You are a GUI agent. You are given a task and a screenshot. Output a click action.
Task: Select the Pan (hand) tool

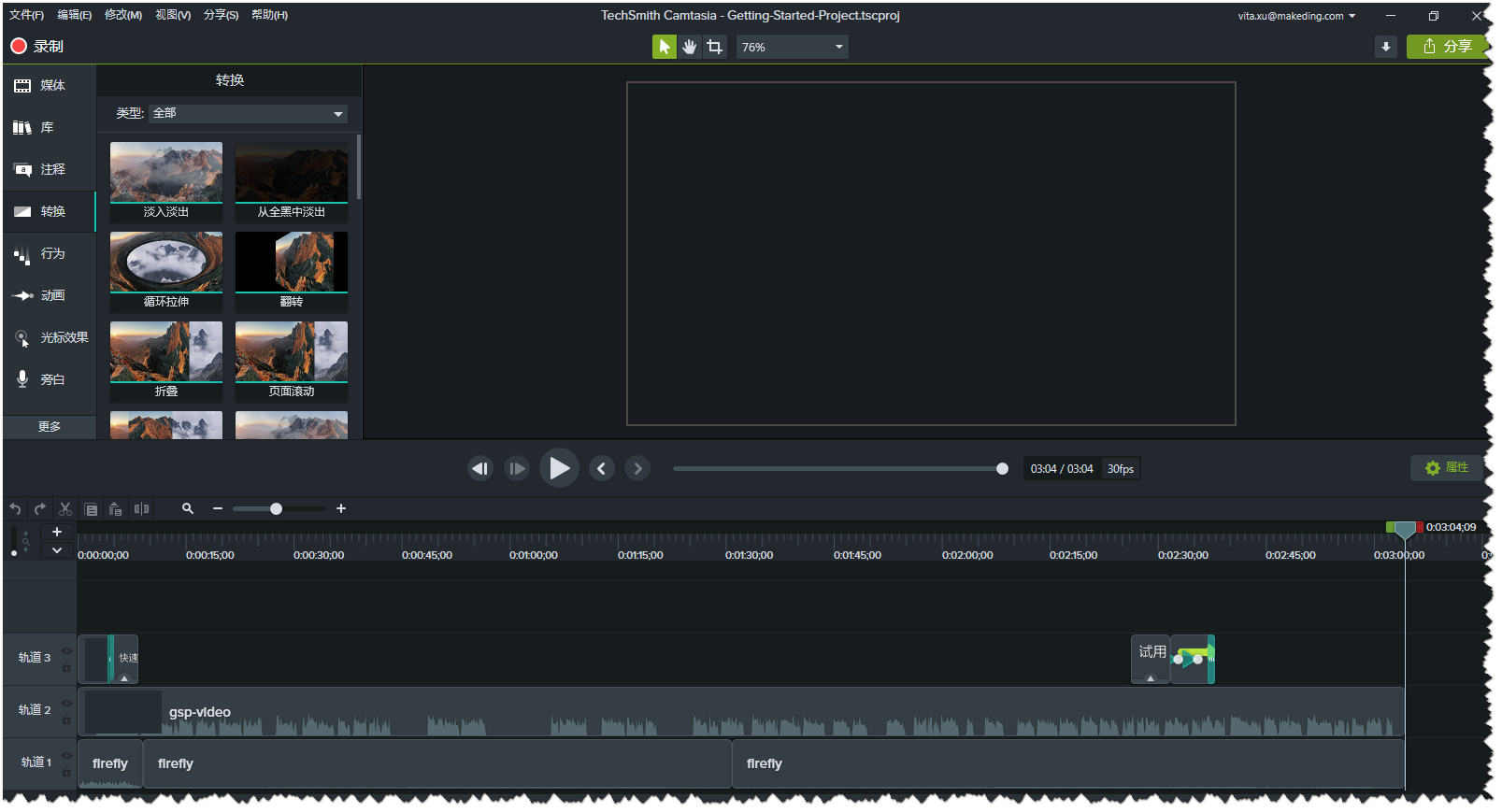tap(689, 47)
